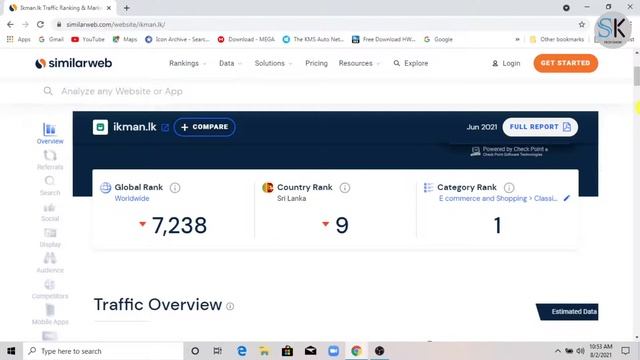The image size is (640, 360).
Task: Click the Global Rank info icon
Action: [x=175, y=188]
